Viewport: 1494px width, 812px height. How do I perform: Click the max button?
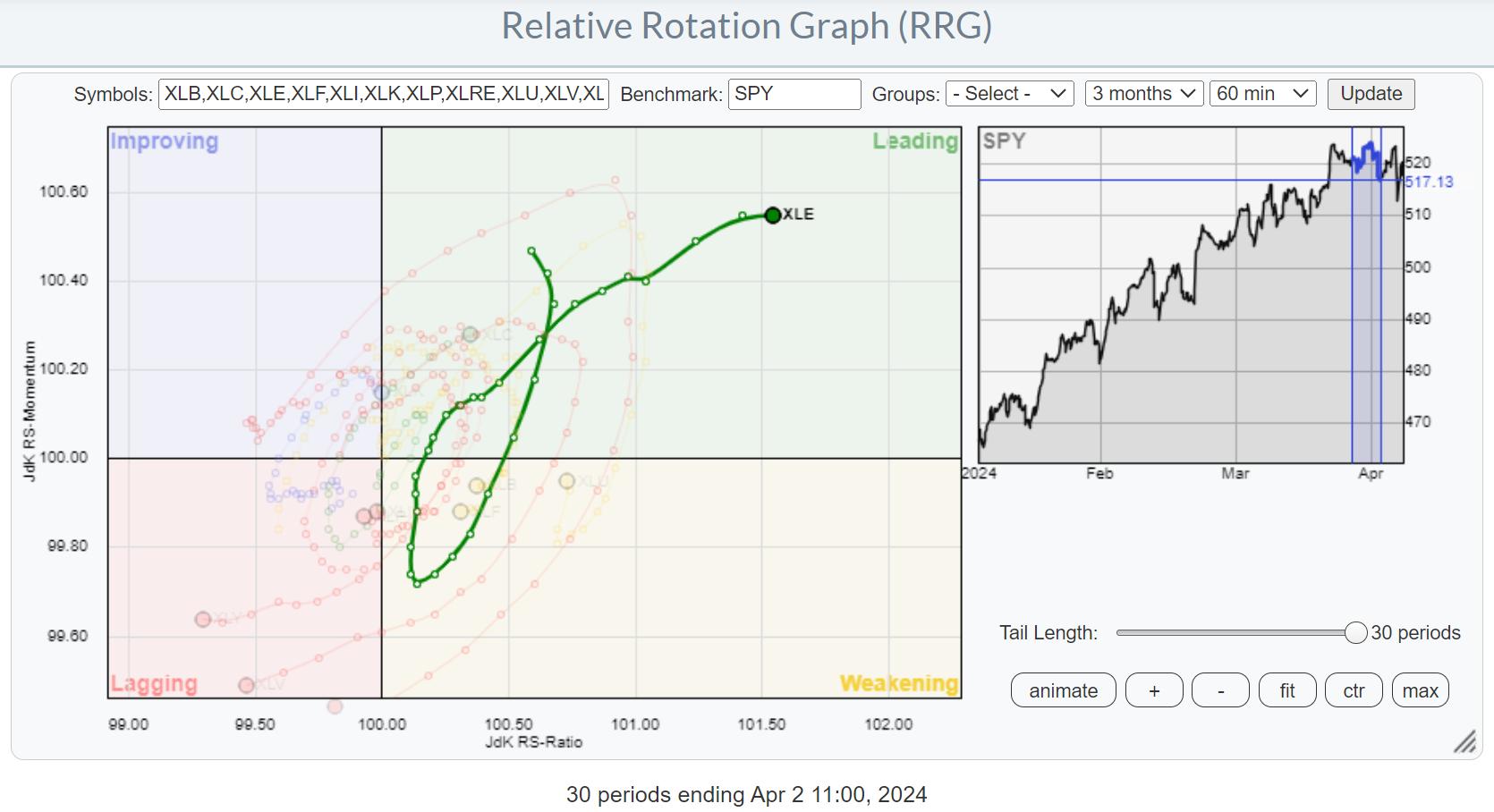(1420, 690)
